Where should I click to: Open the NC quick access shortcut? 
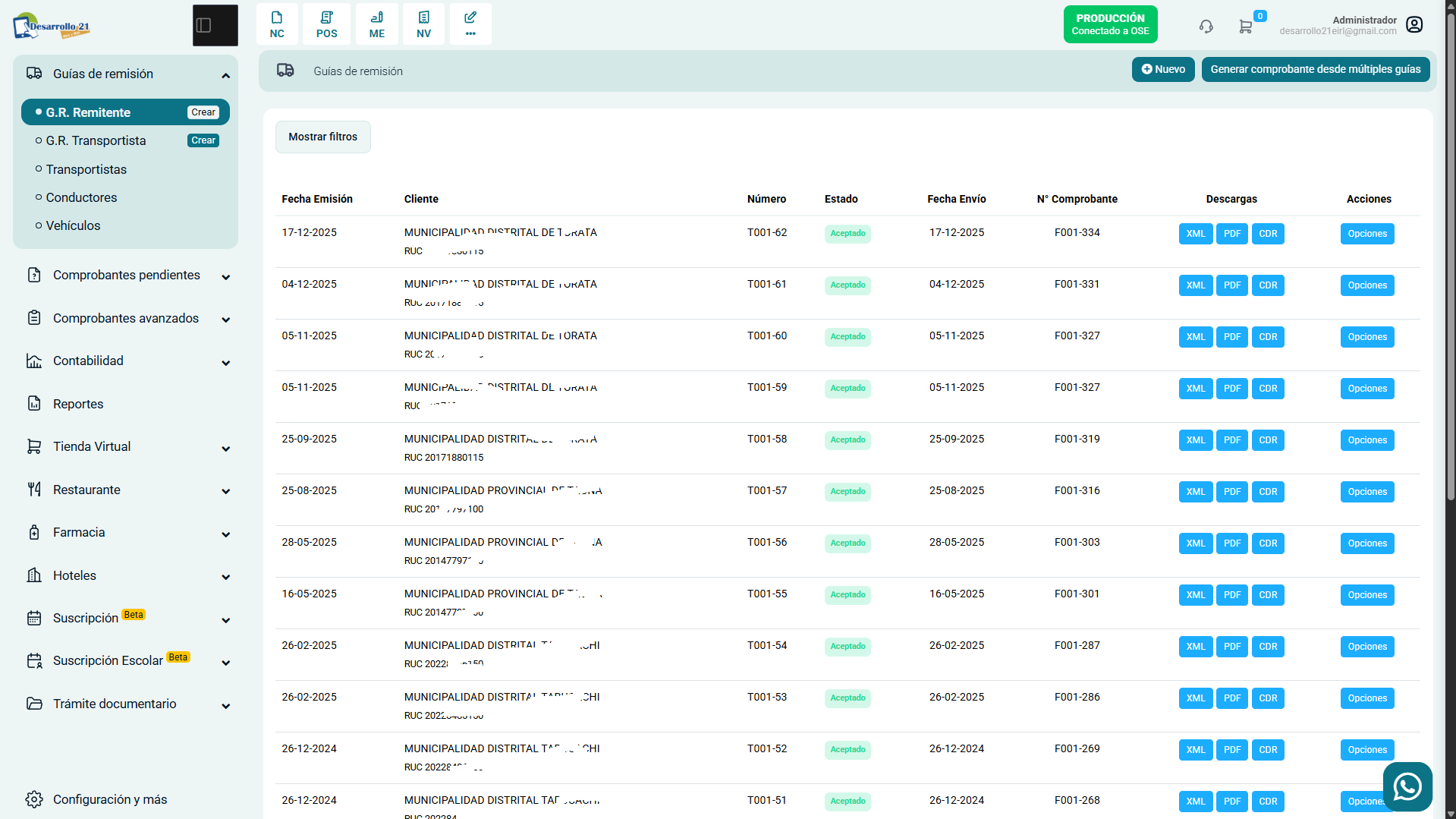277,24
